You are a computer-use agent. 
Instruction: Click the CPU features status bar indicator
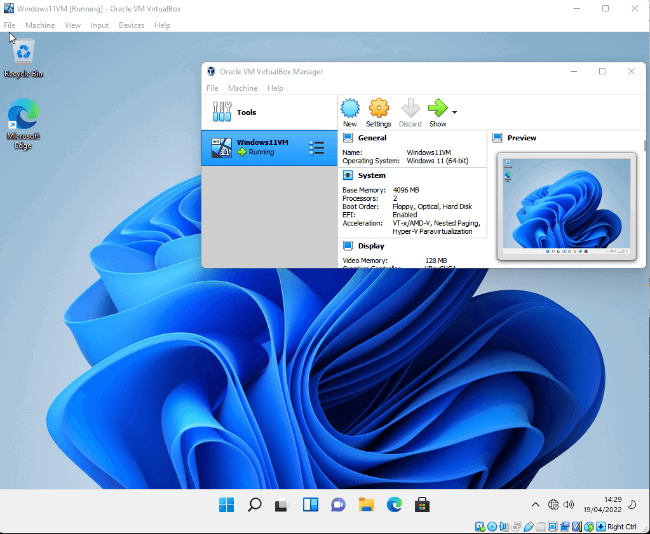click(x=577, y=527)
